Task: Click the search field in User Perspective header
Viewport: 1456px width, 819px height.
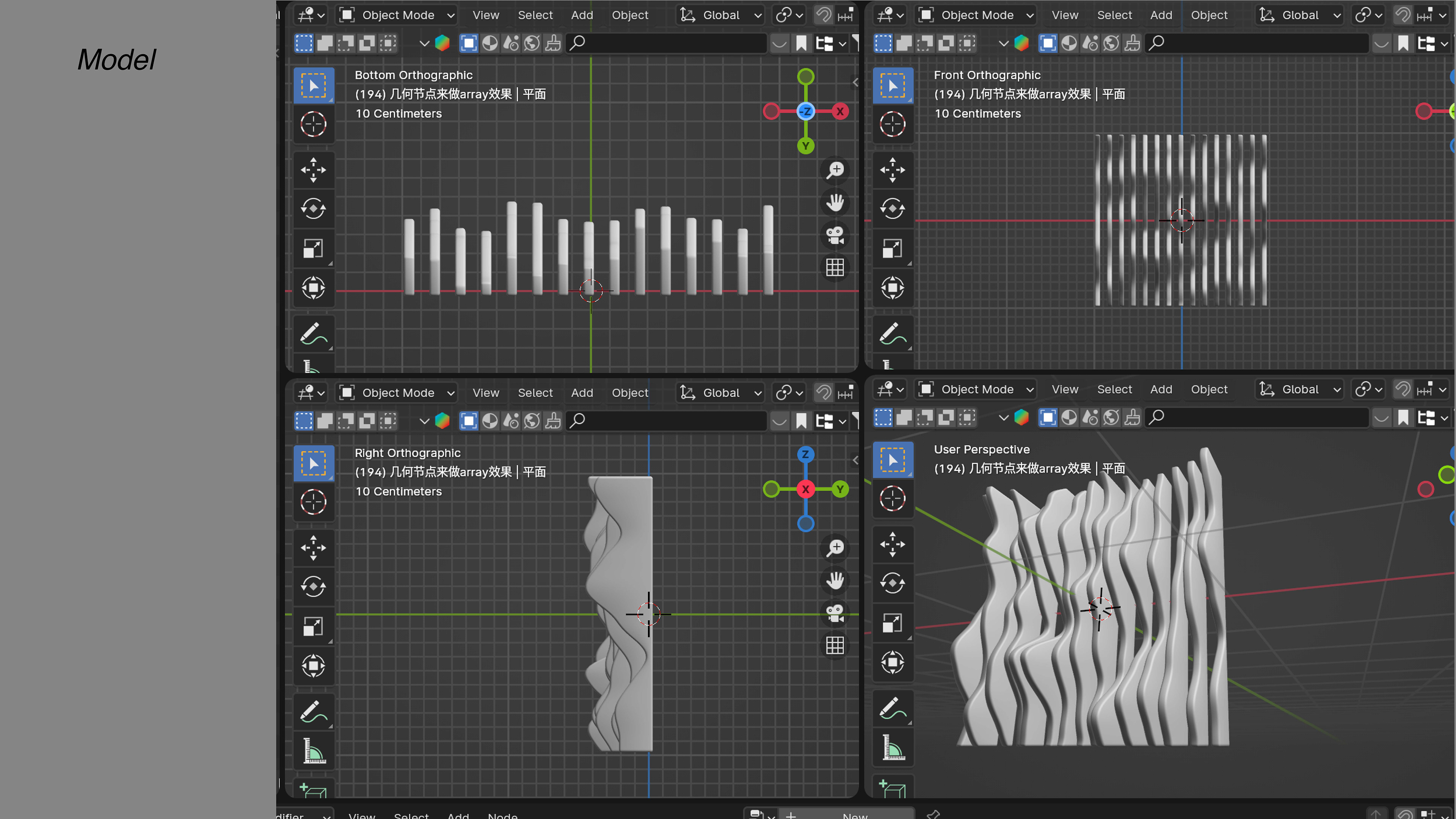Action: click(1258, 418)
